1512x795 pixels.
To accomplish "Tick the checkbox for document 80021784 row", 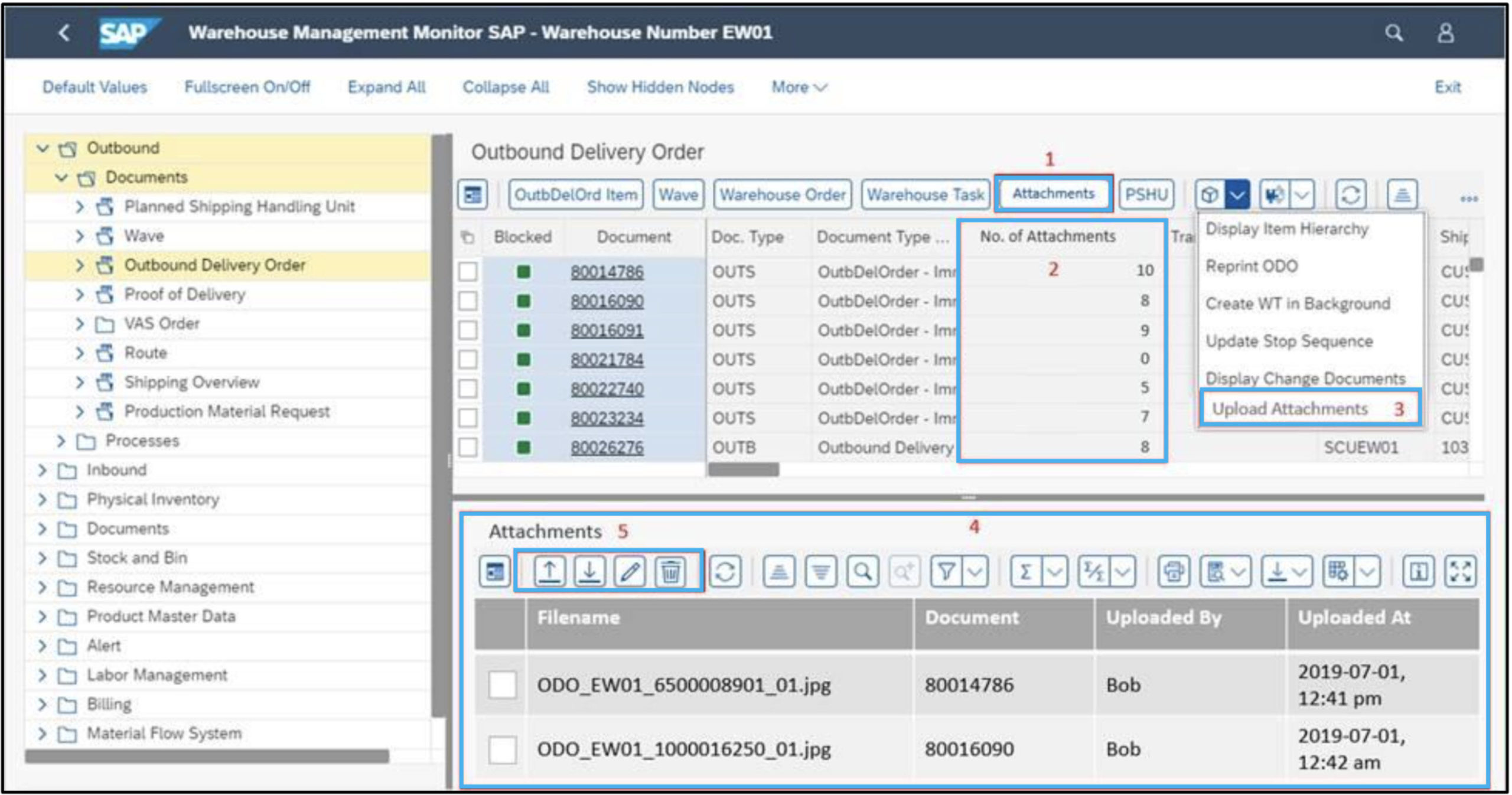I will [x=468, y=359].
